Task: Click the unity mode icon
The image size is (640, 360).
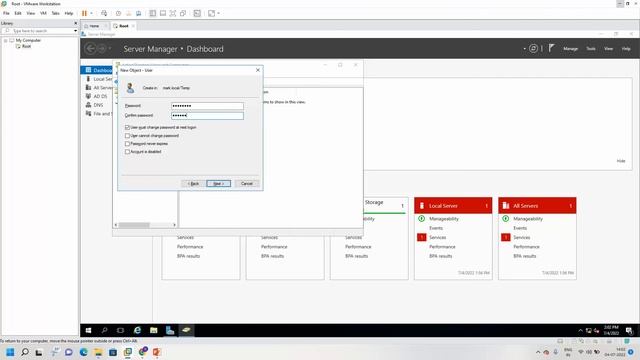Action: click(x=183, y=13)
